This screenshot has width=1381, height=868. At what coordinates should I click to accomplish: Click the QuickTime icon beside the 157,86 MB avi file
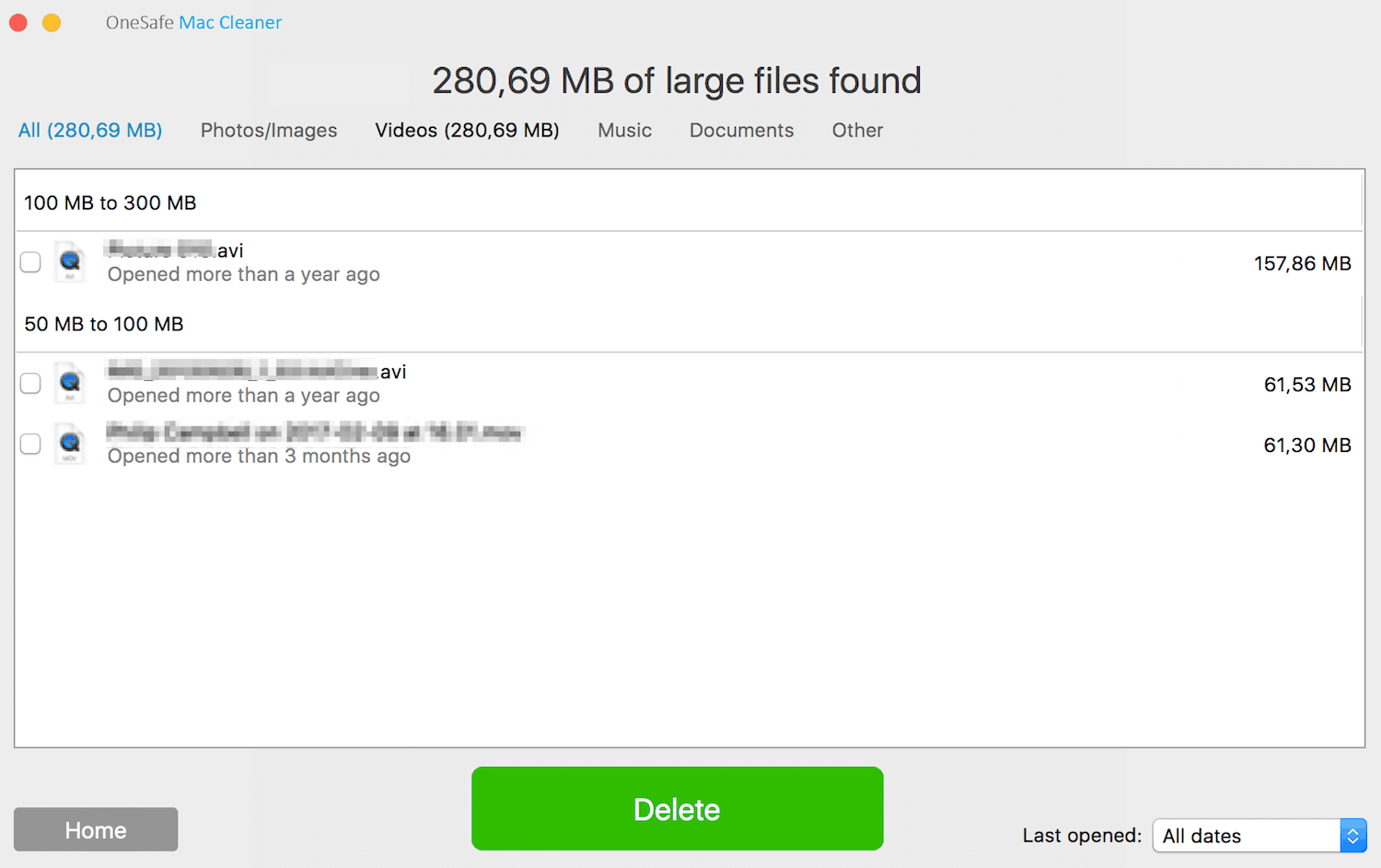pos(70,261)
